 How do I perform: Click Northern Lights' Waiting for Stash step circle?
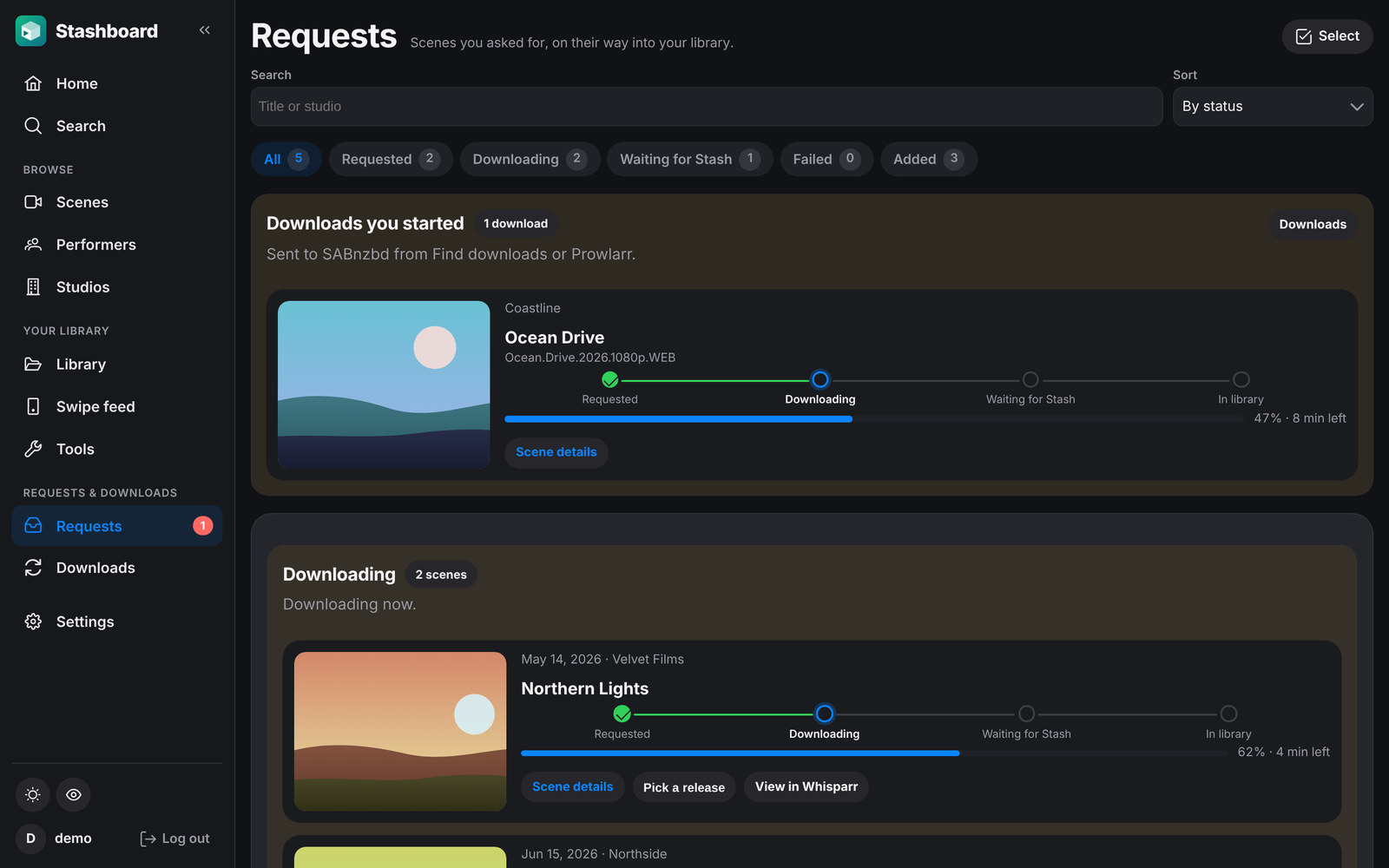[x=1027, y=713]
